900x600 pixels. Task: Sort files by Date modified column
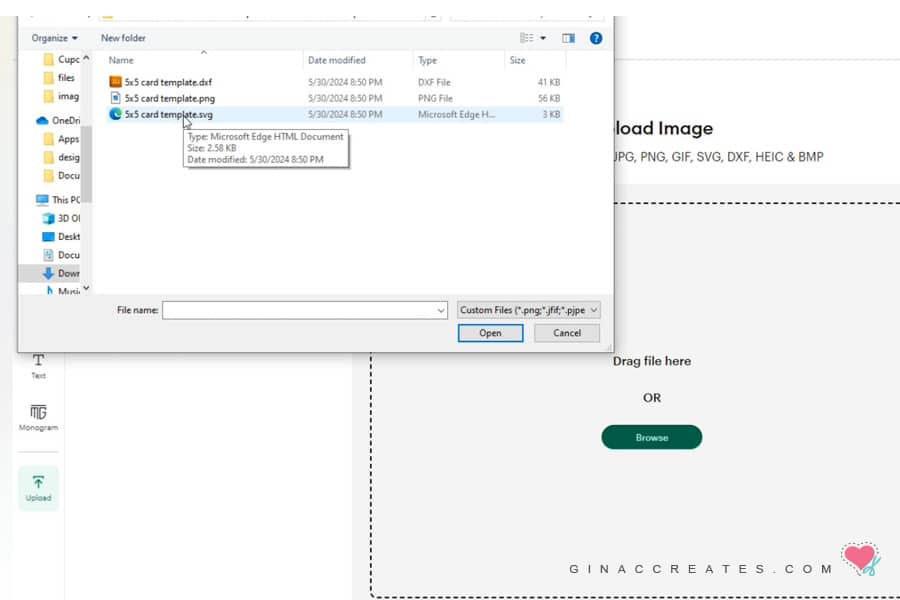pos(336,60)
